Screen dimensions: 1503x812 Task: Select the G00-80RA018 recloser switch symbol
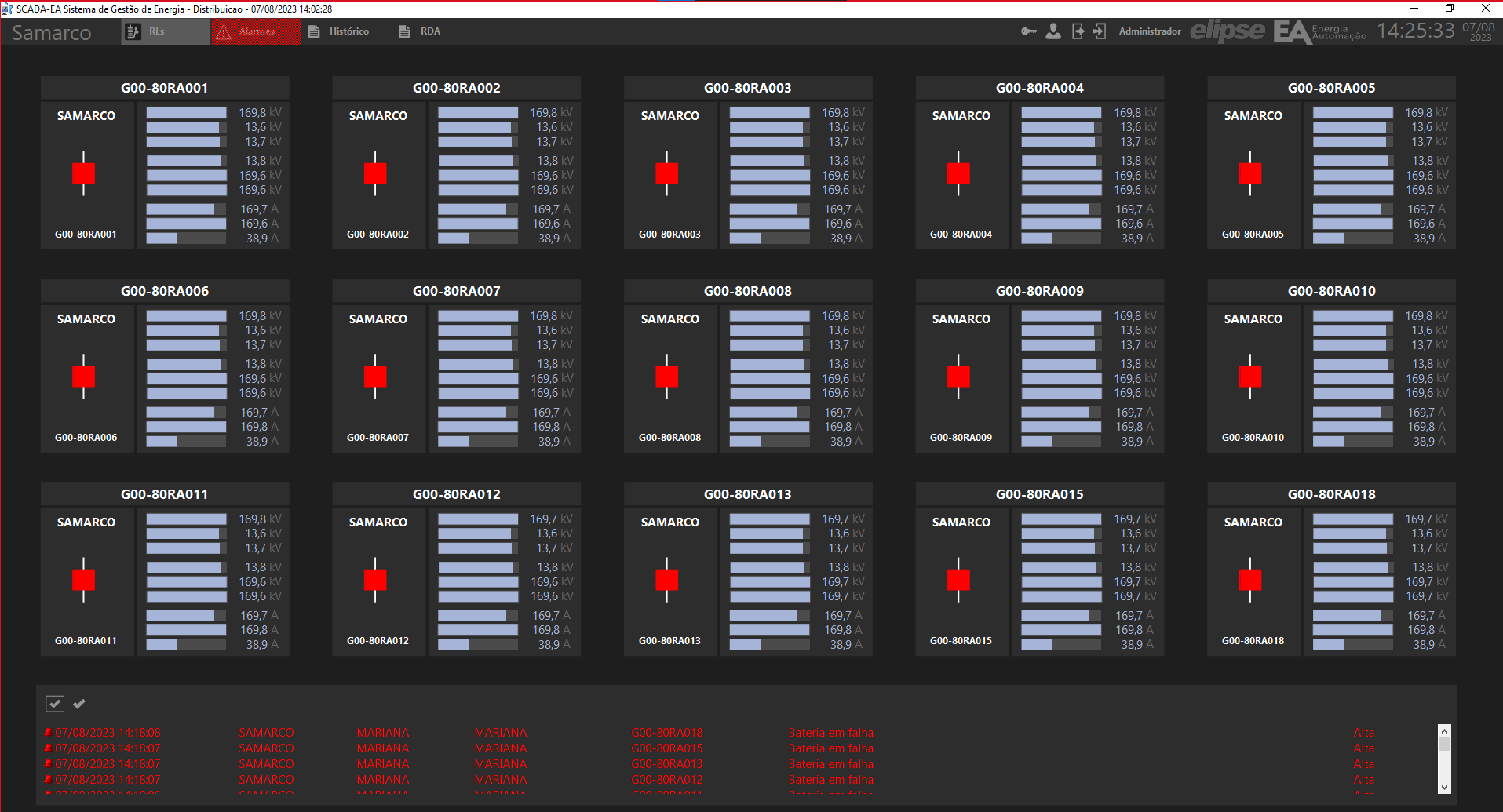(1250, 580)
